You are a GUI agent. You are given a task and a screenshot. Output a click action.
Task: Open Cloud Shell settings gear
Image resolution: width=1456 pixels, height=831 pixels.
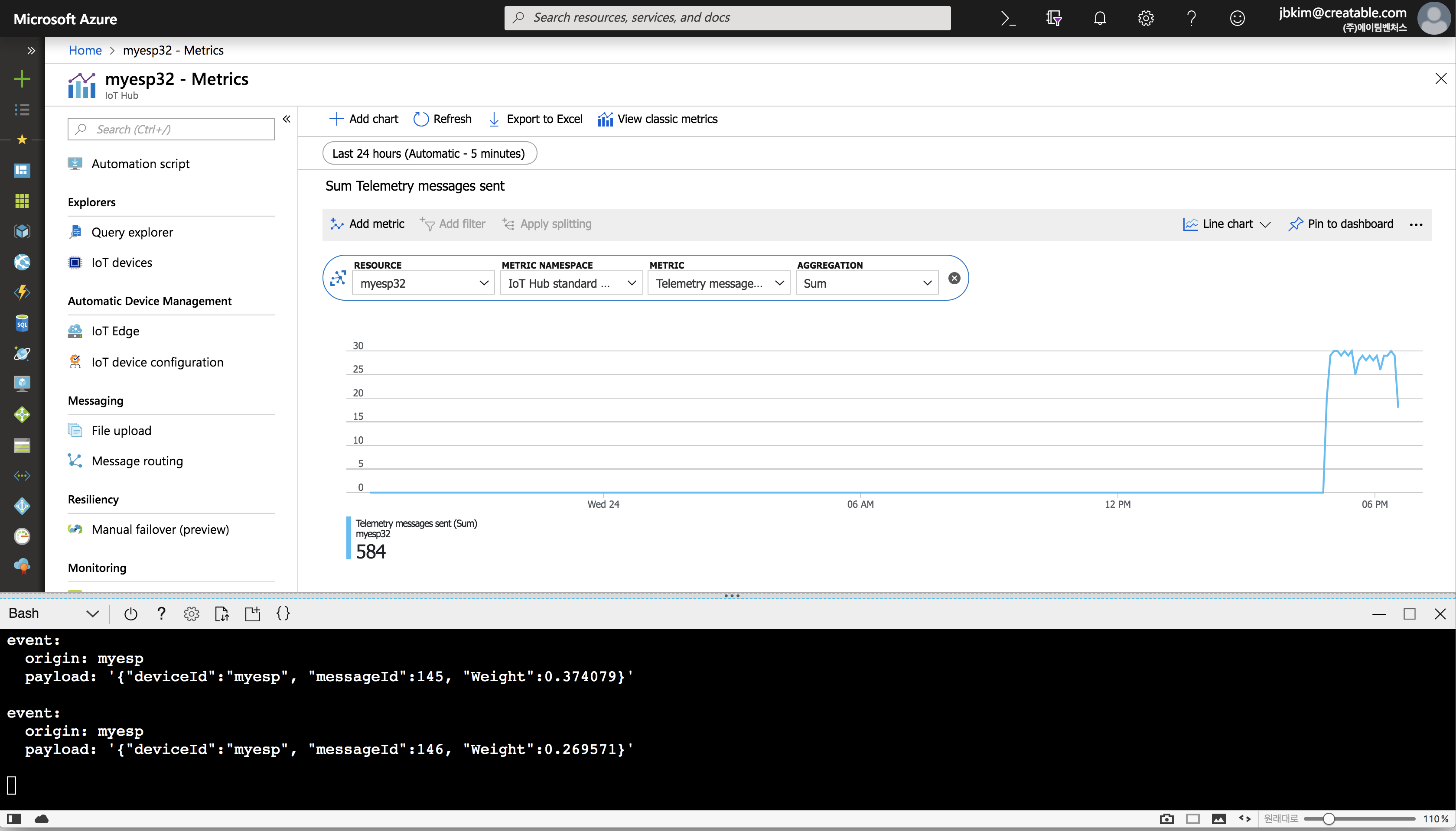pos(191,614)
